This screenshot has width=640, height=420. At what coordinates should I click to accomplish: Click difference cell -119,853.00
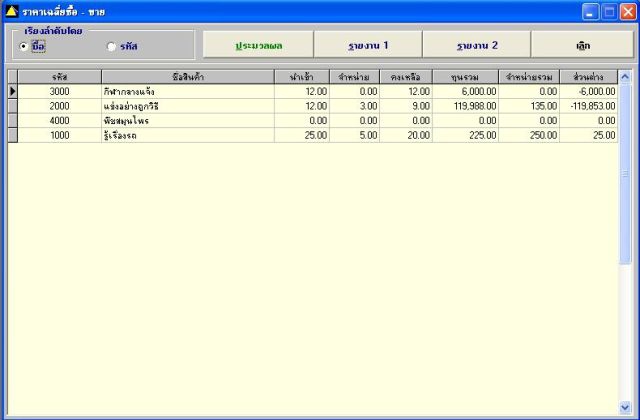589,106
